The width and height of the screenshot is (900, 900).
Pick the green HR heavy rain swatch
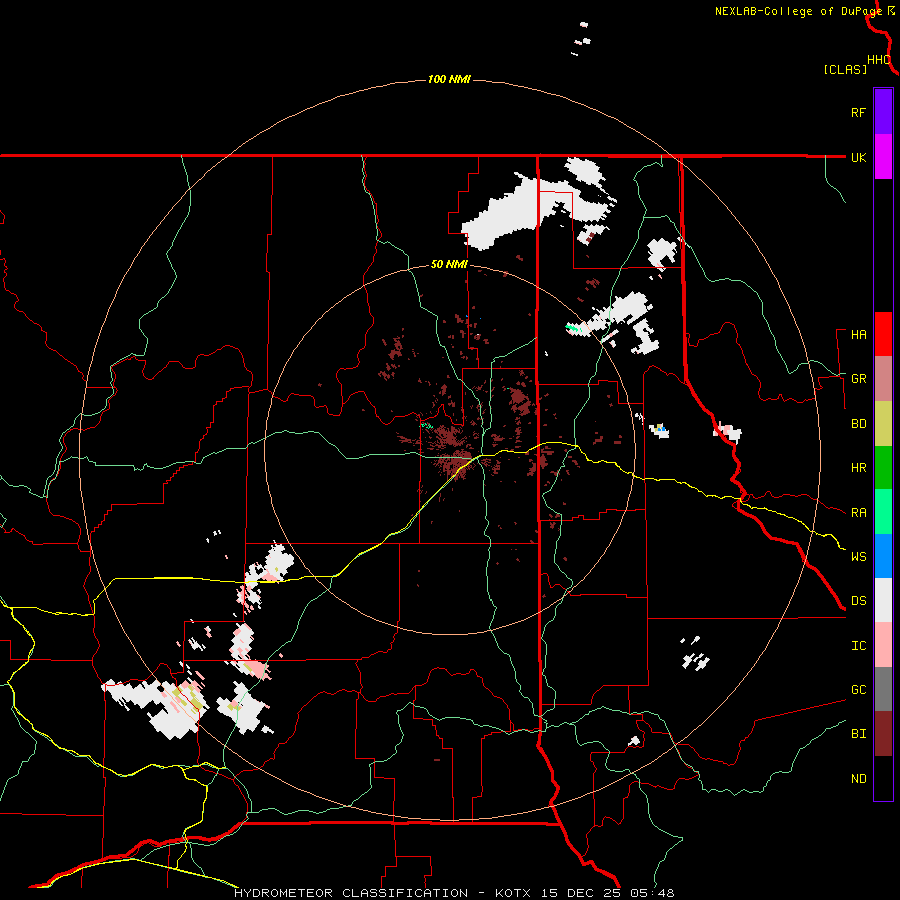point(883,467)
